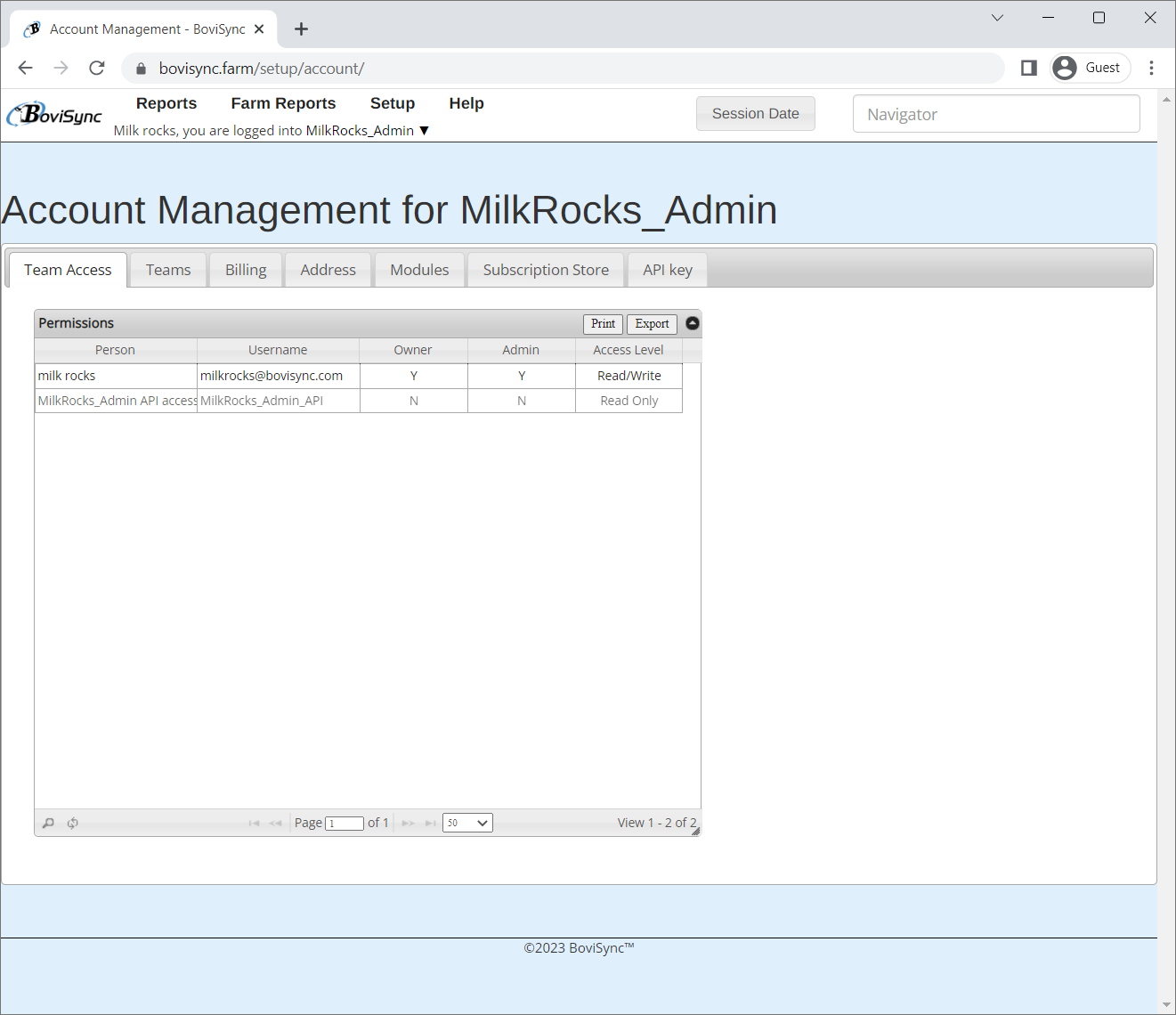Viewport: 1176px width, 1015px height.
Task: Click the Session Date button
Action: [756, 114]
